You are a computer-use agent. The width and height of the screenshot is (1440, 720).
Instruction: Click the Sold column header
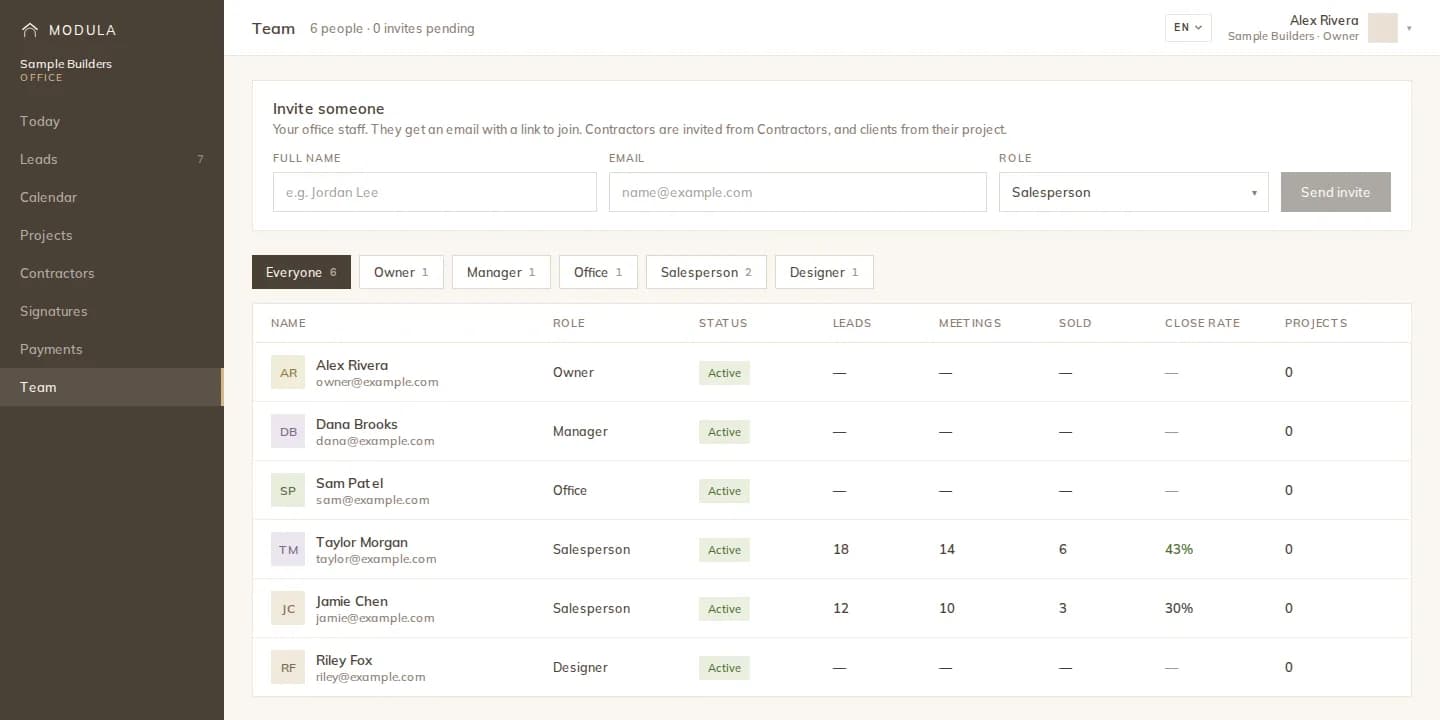[1075, 323]
